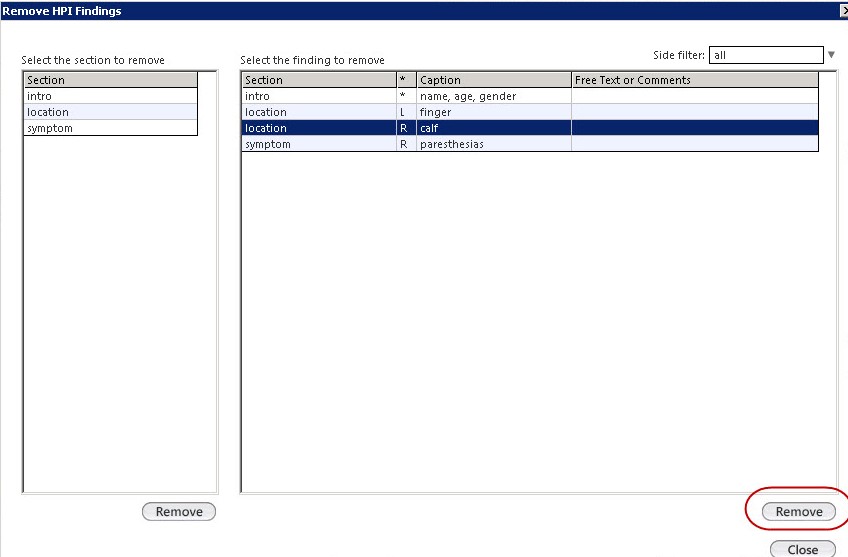The height and width of the screenshot is (557, 848).
Task: Click the 'R' side cell for paresthesias
Action: click(407, 144)
